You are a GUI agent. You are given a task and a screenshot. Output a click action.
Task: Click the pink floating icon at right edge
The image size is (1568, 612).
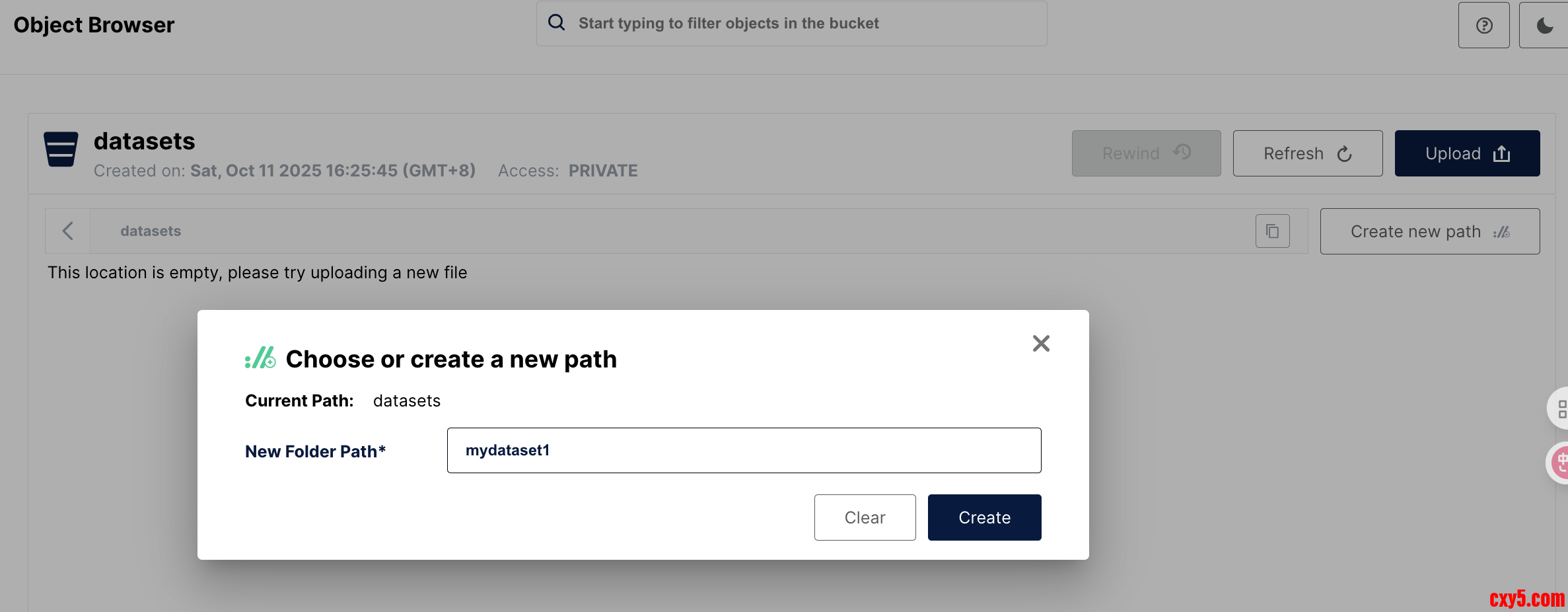click(1560, 462)
